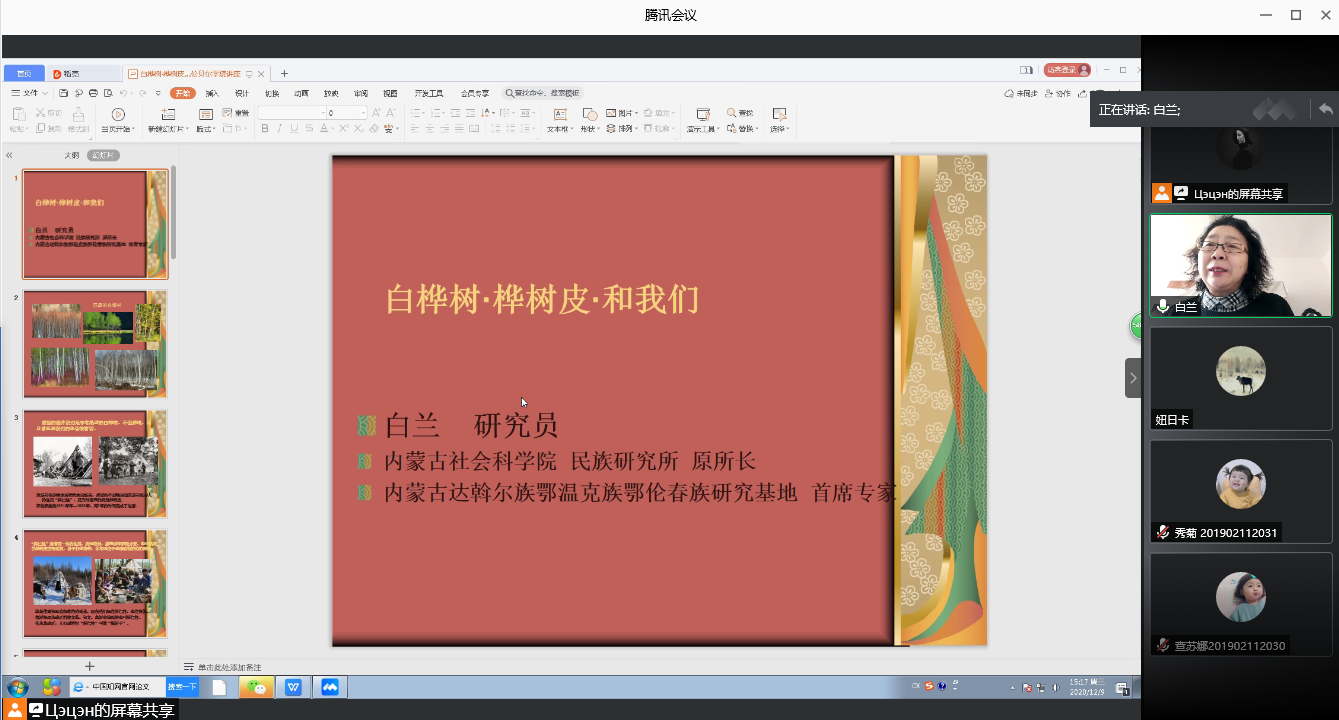
Task: Open the Shapes tool in ribbon
Action: tap(589, 115)
